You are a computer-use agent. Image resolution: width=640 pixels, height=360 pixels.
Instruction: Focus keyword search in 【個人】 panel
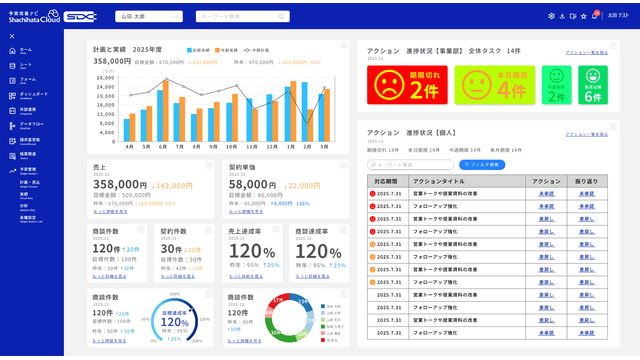pyautogui.click(x=411, y=165)
